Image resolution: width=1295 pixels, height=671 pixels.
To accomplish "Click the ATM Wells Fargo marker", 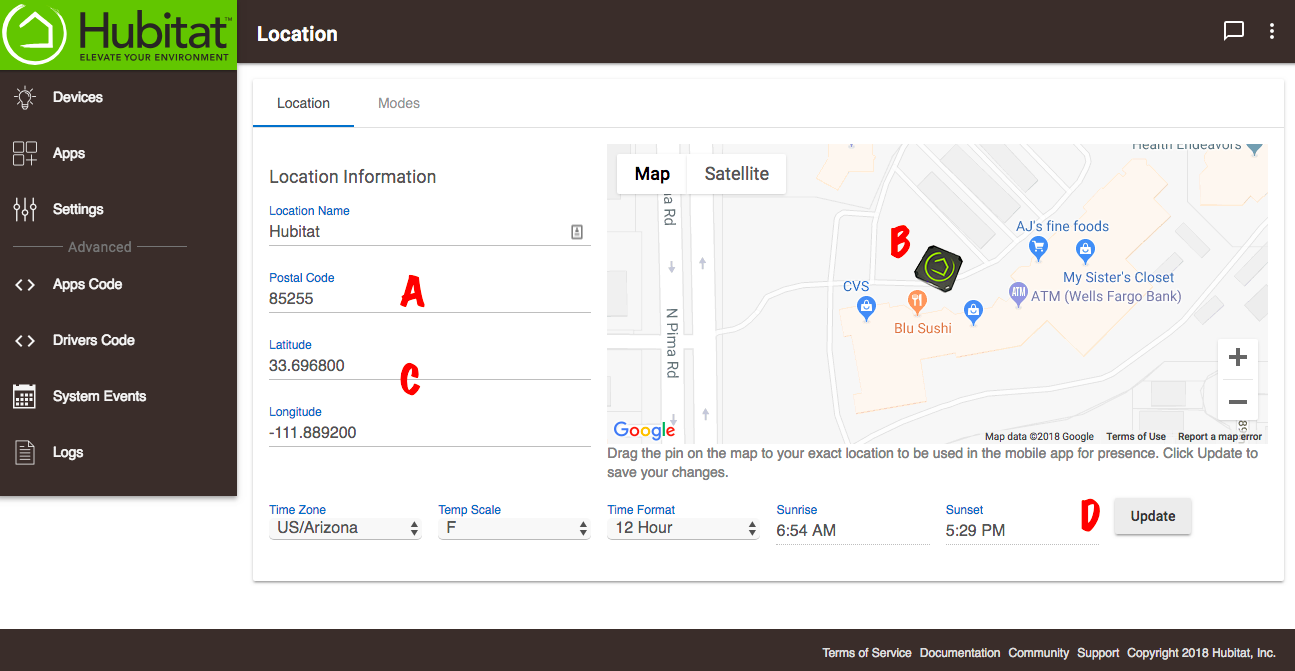I will click(x=1018, y=294).
